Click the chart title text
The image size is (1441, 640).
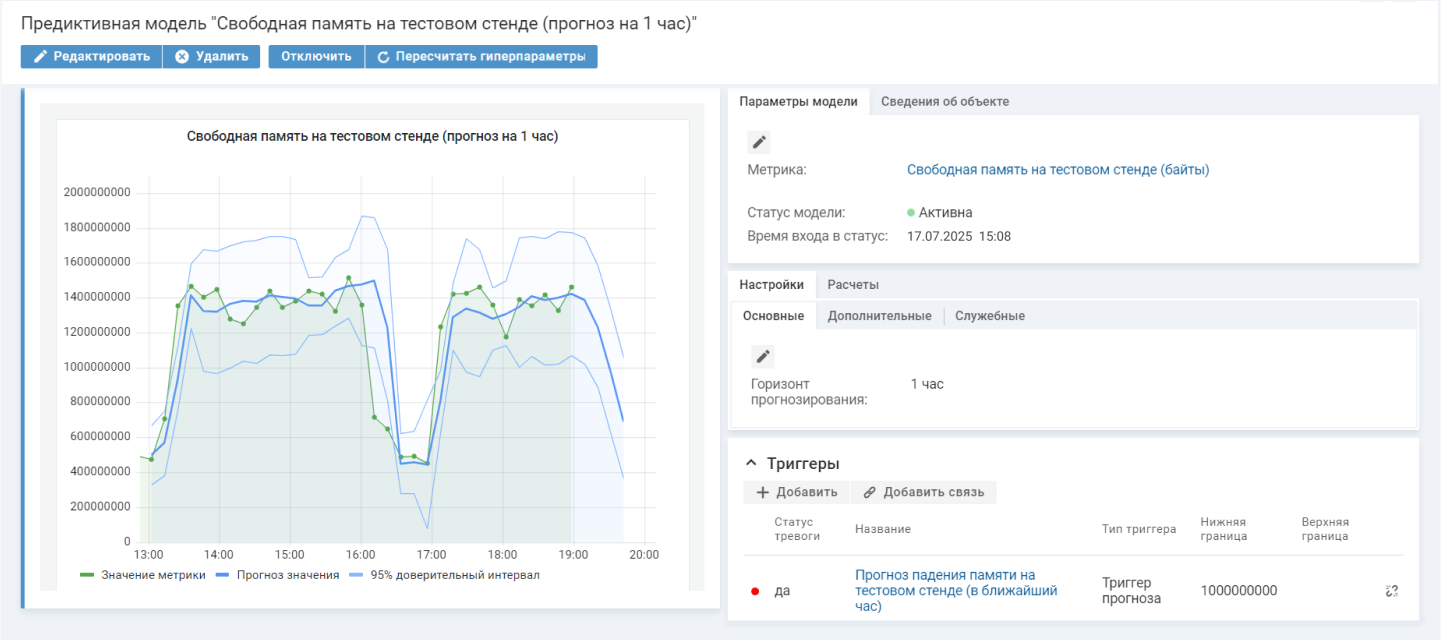(x=372, y=136)
